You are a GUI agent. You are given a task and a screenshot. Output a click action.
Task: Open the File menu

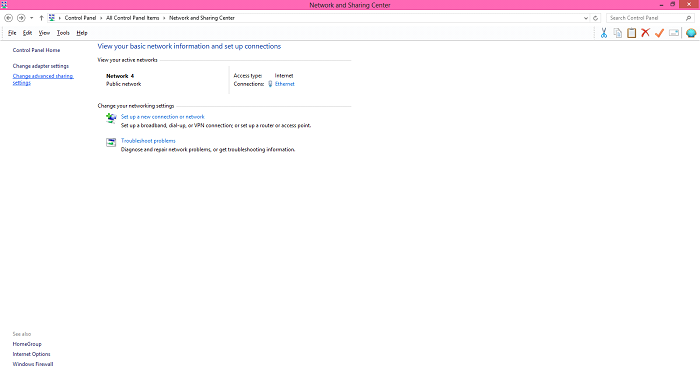click(12, 33)
